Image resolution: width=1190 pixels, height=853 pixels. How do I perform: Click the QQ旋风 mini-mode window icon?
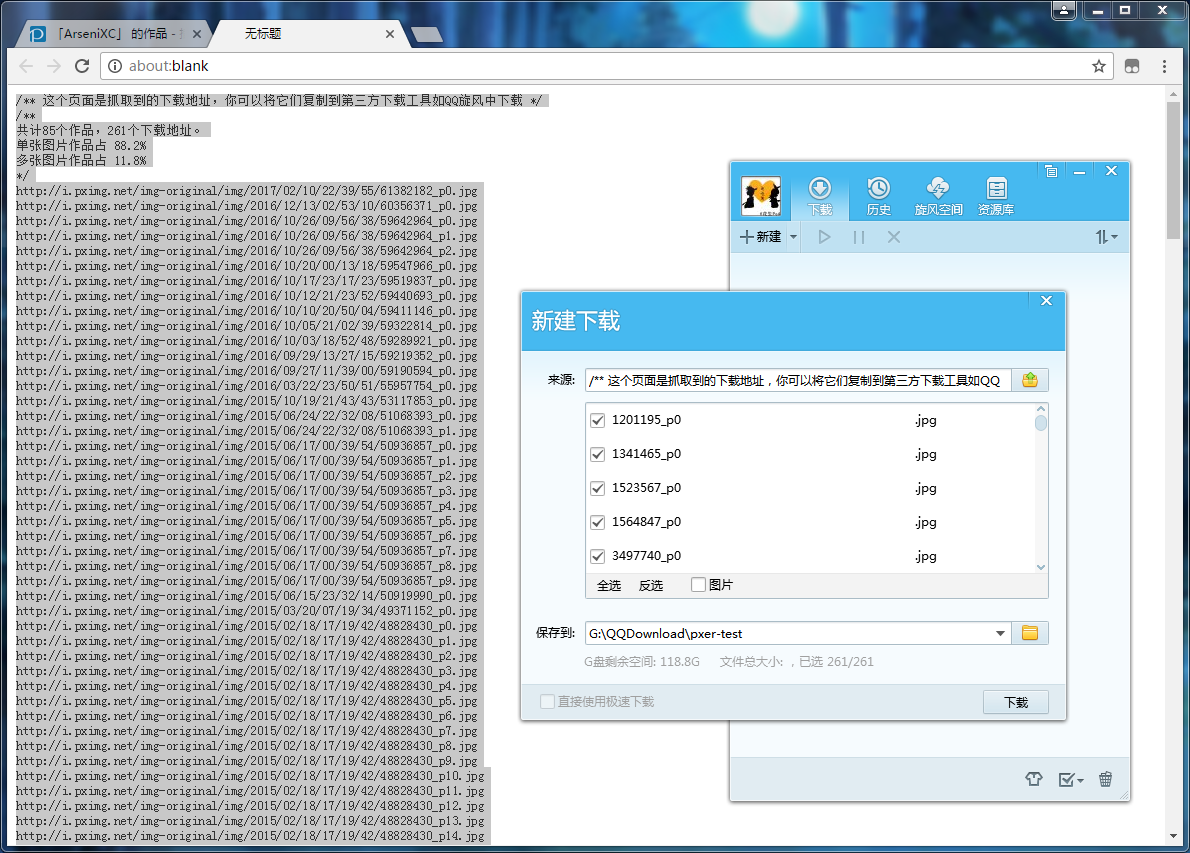coord(1051,172)
